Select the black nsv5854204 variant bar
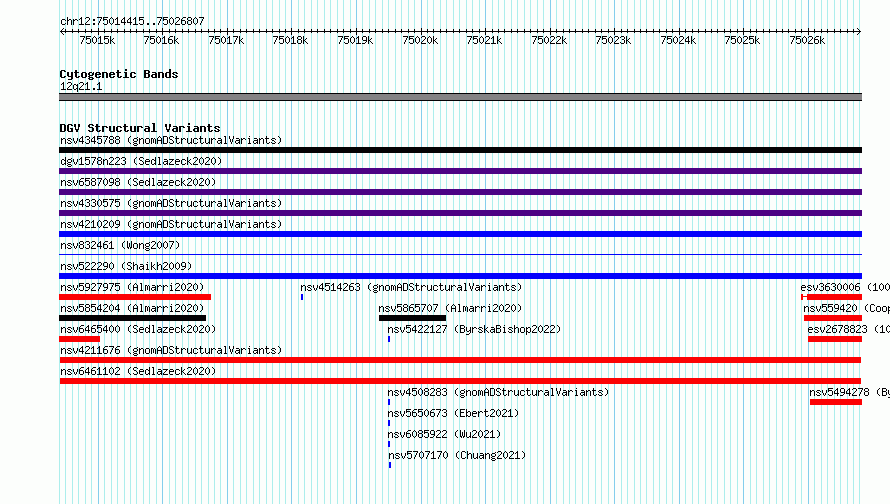The image size is (890, 504). (x=132, y=318)
